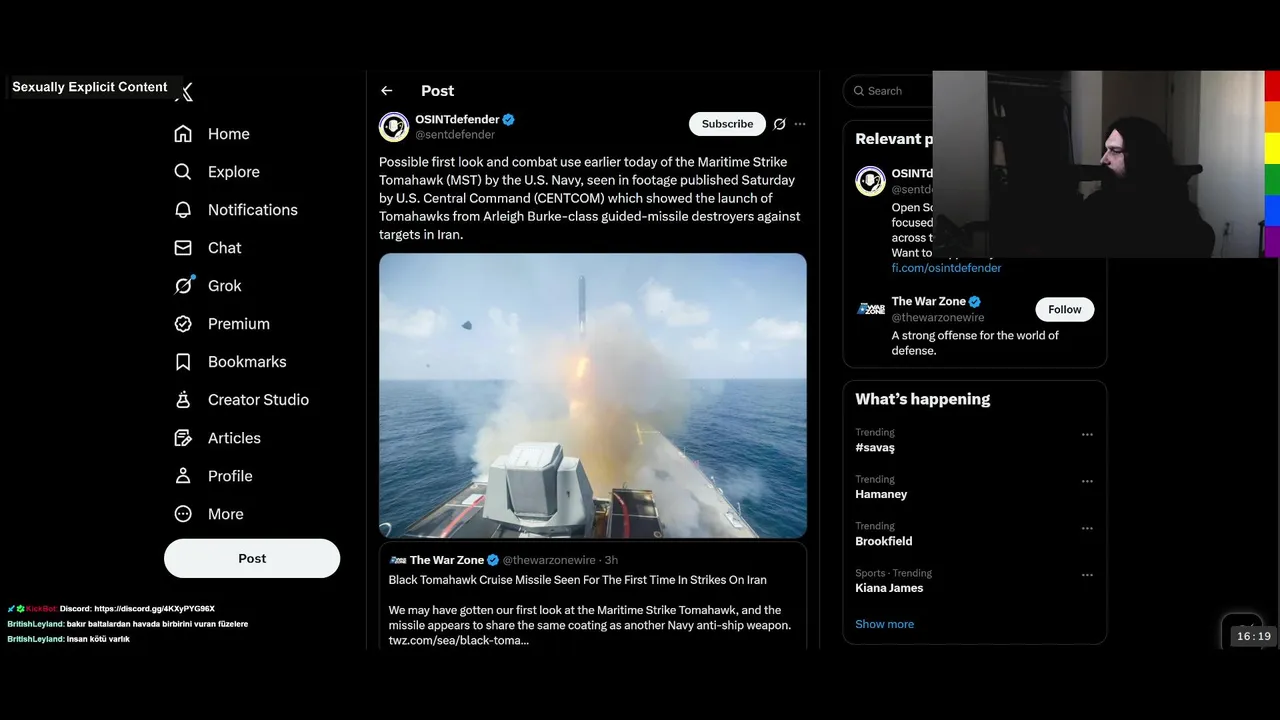
Task: Click the X logo icon
Action: pos(185,92)
